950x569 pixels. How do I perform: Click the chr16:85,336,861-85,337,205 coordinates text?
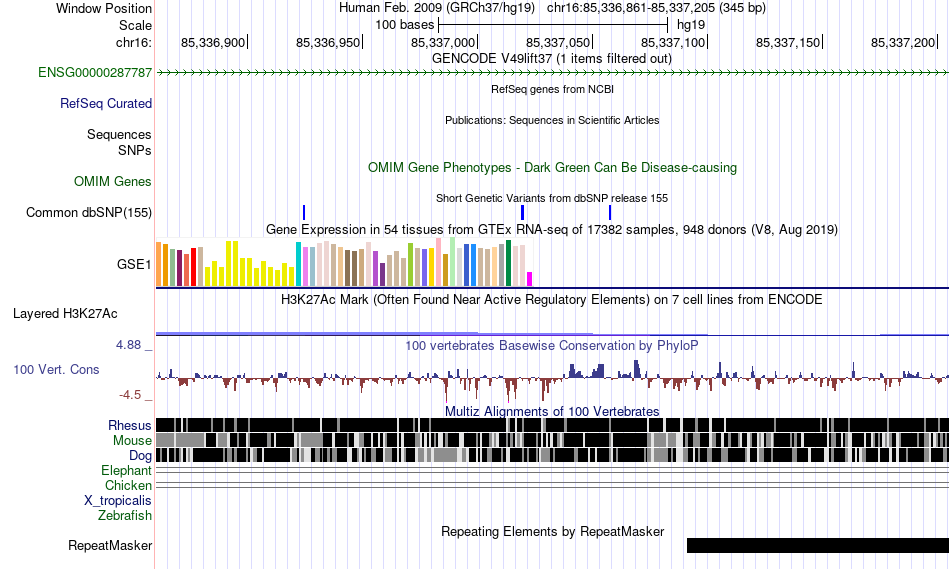tap(656, 8)
